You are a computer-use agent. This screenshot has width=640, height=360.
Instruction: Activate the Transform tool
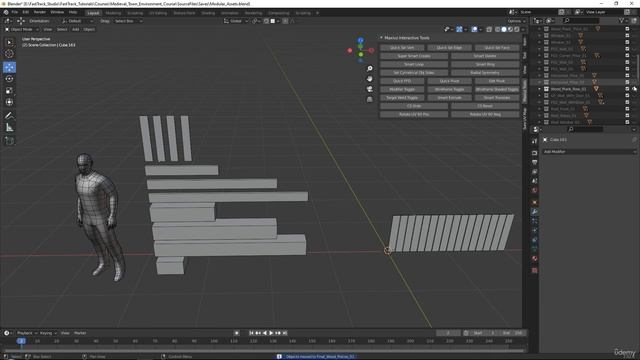[9, 102]
